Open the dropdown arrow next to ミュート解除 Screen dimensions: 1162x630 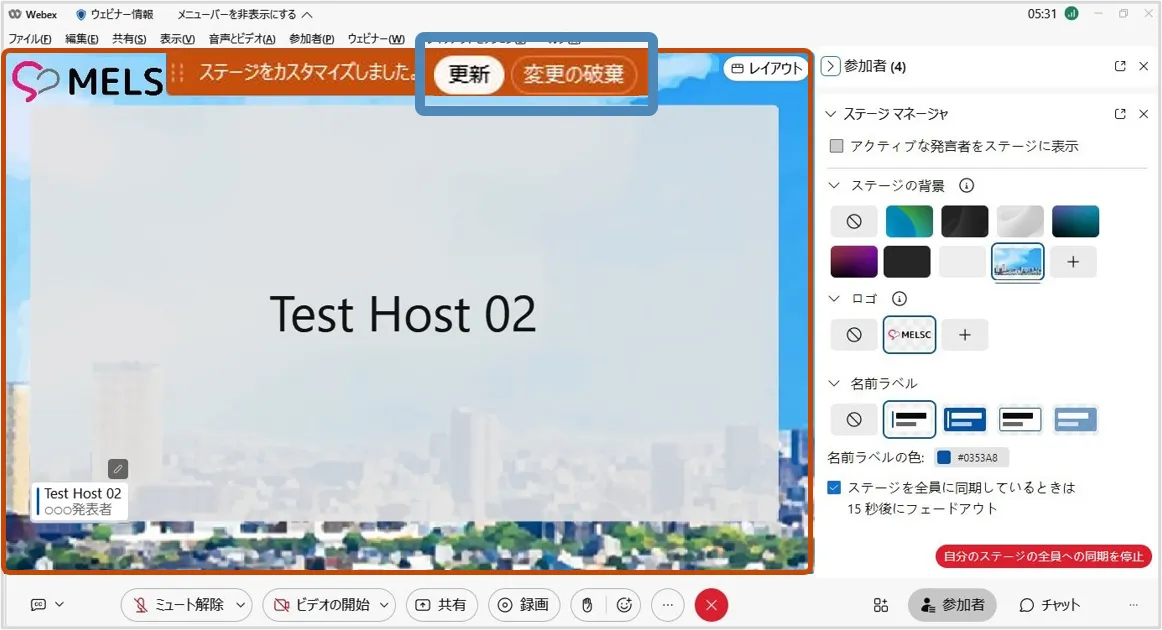[240, 605]
